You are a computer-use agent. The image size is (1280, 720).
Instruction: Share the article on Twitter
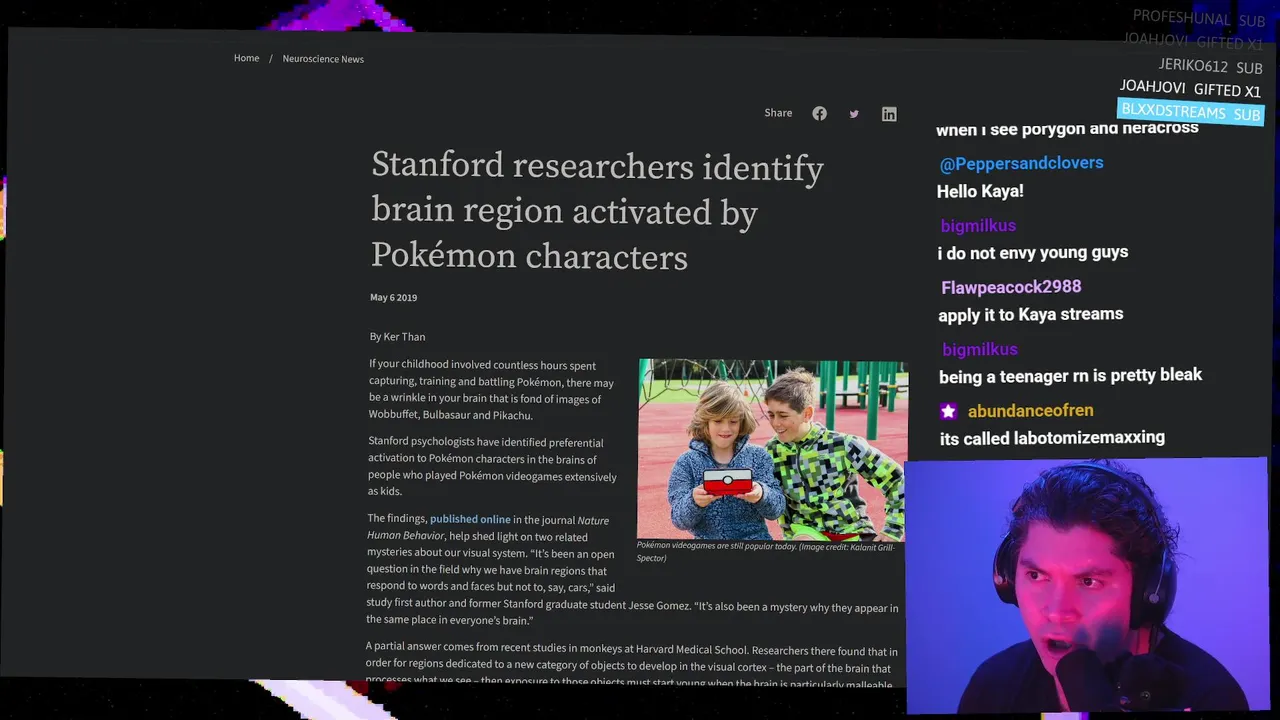[x=854, y=114]
